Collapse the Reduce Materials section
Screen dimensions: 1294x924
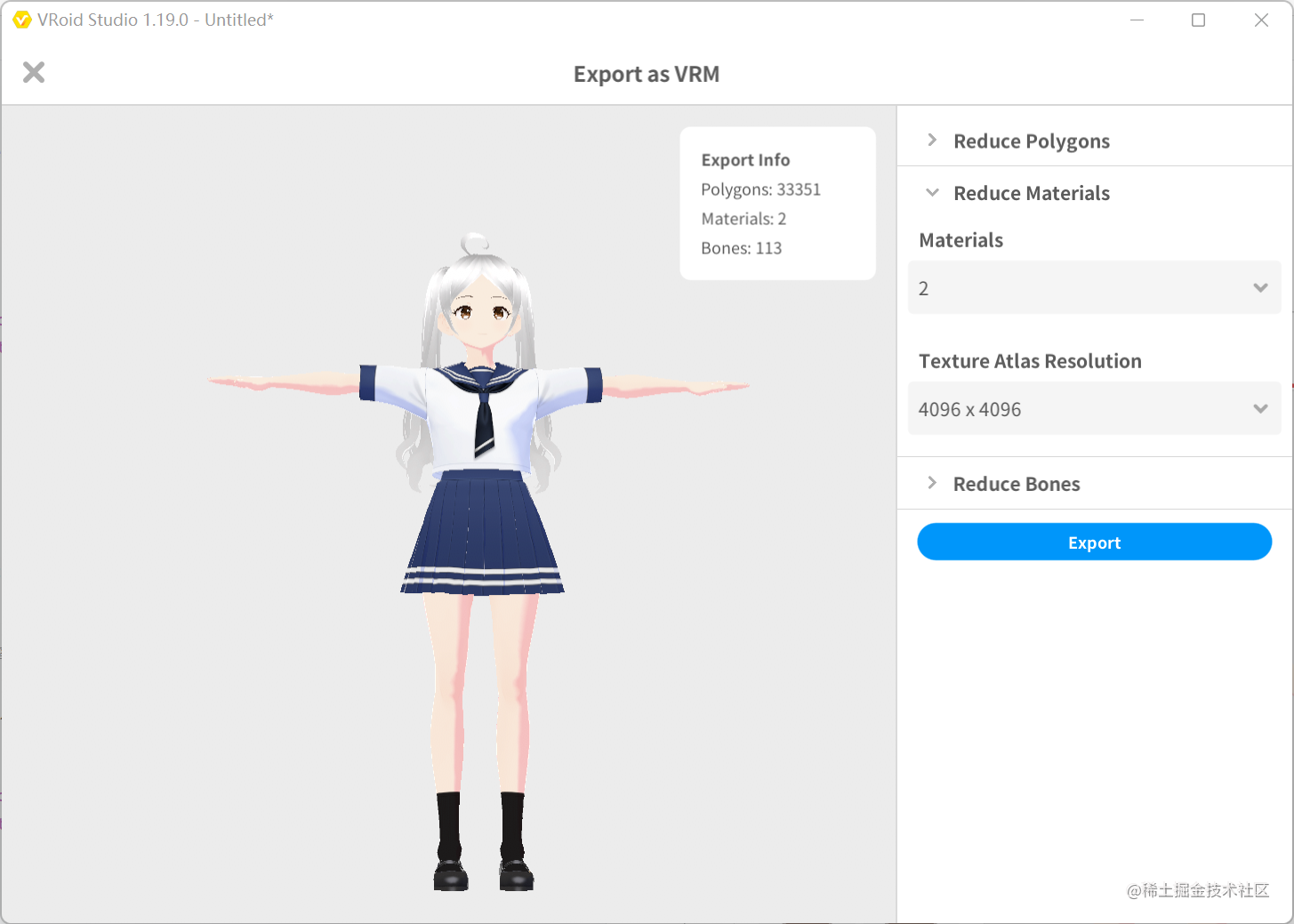1032,192
